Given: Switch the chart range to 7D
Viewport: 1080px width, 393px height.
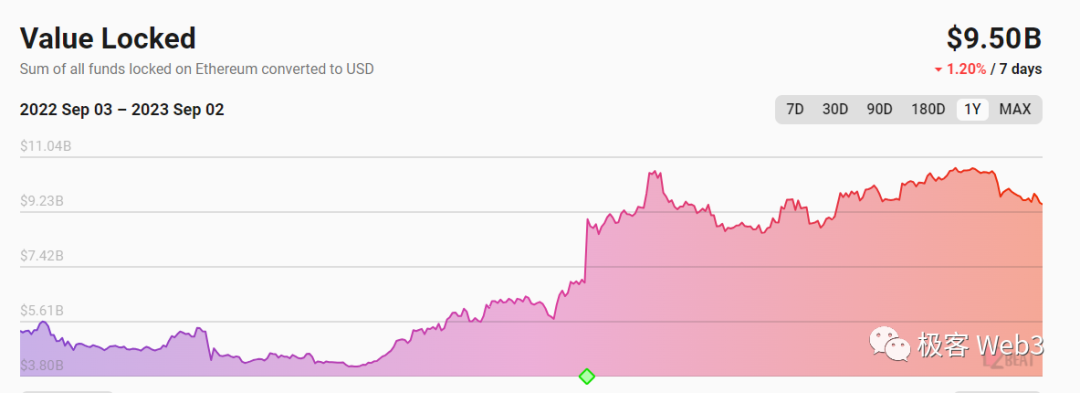Looking at the screenshot, I should [795, 109].
